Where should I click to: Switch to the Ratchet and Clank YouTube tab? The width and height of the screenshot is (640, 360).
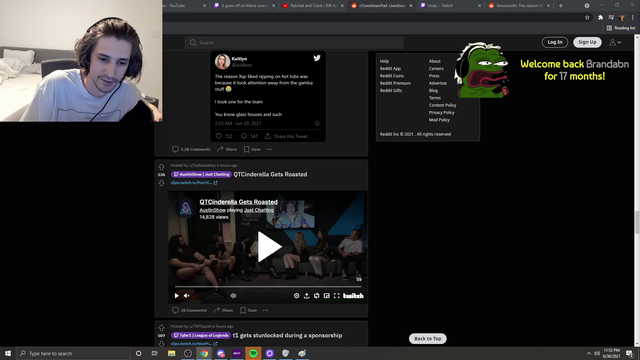point(313,6)
